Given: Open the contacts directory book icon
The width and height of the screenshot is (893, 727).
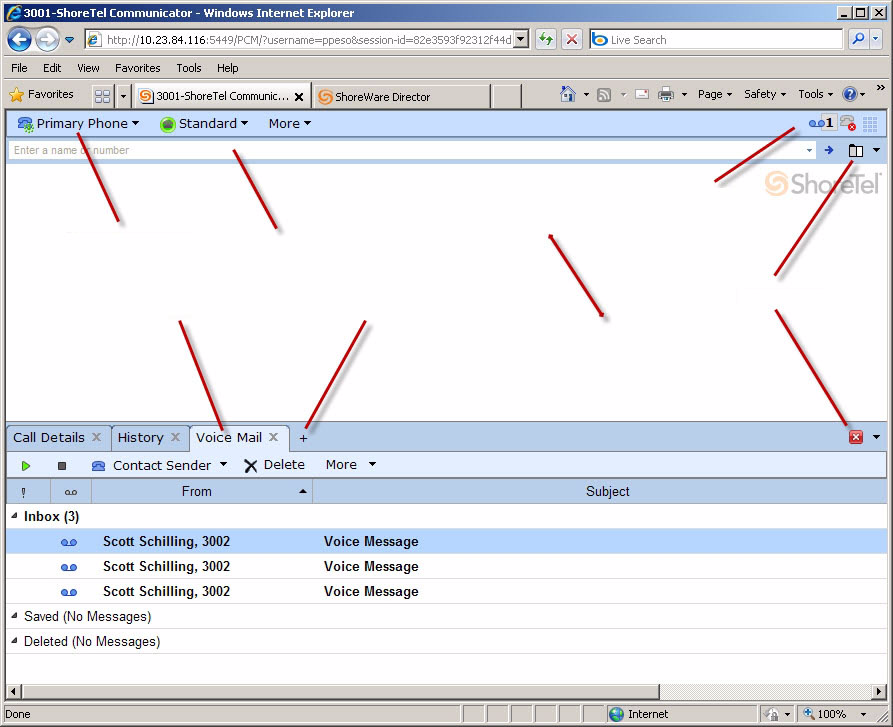Looking at the screenshot, I should (x=855, y=150).
